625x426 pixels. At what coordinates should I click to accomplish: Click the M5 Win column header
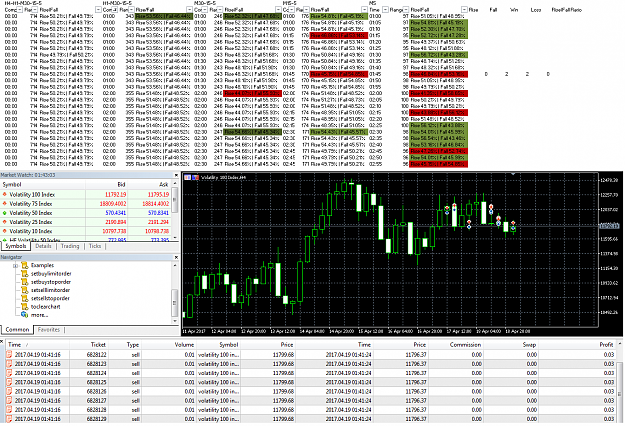[x=514, y=10]
